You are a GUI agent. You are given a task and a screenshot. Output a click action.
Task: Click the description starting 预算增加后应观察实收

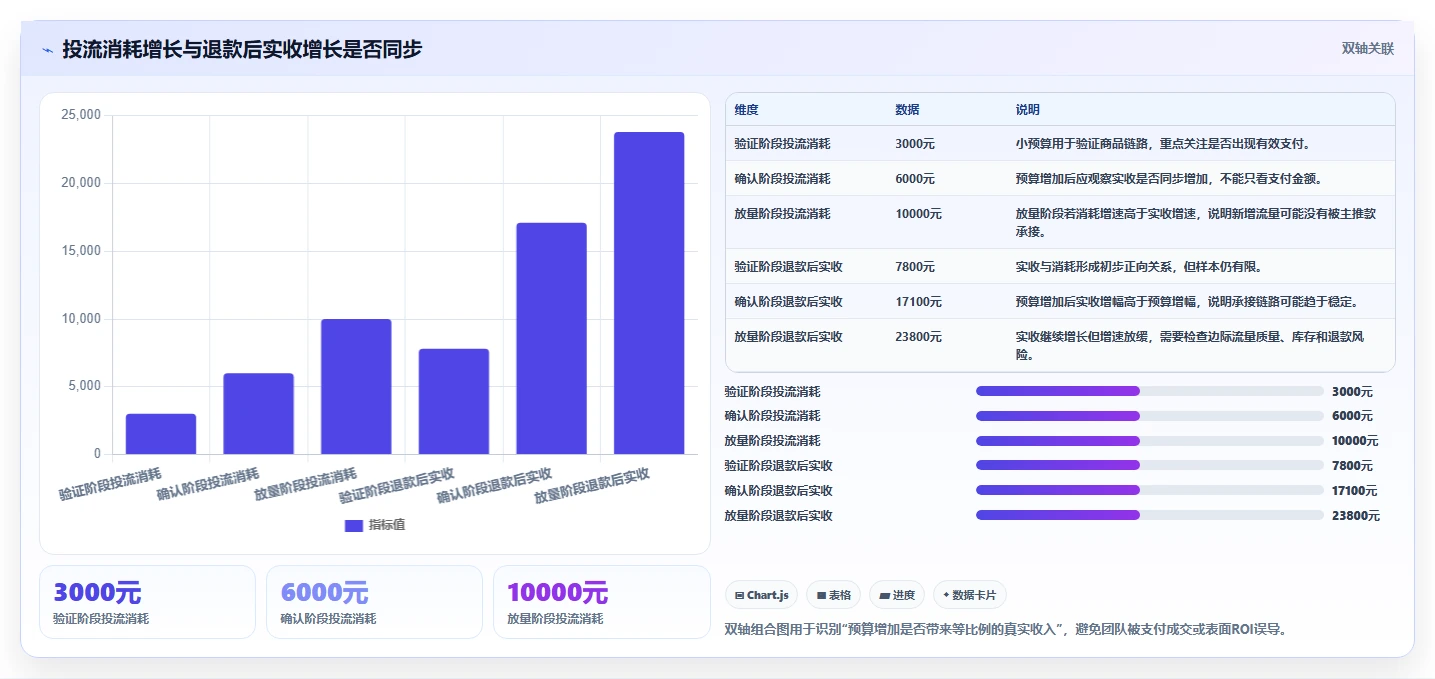pos(1169,179)
